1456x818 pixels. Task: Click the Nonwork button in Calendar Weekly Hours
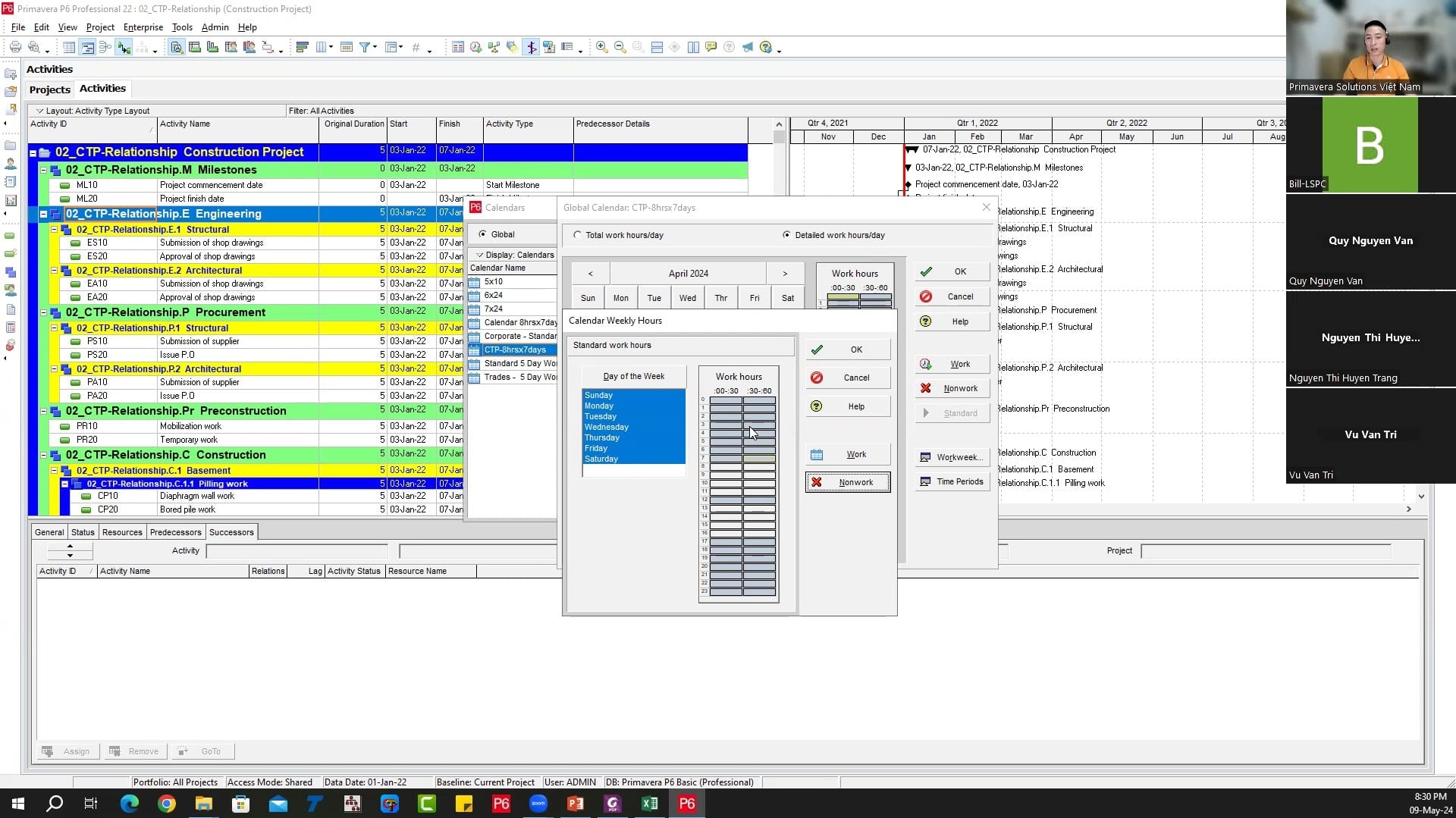pos(847,481)
